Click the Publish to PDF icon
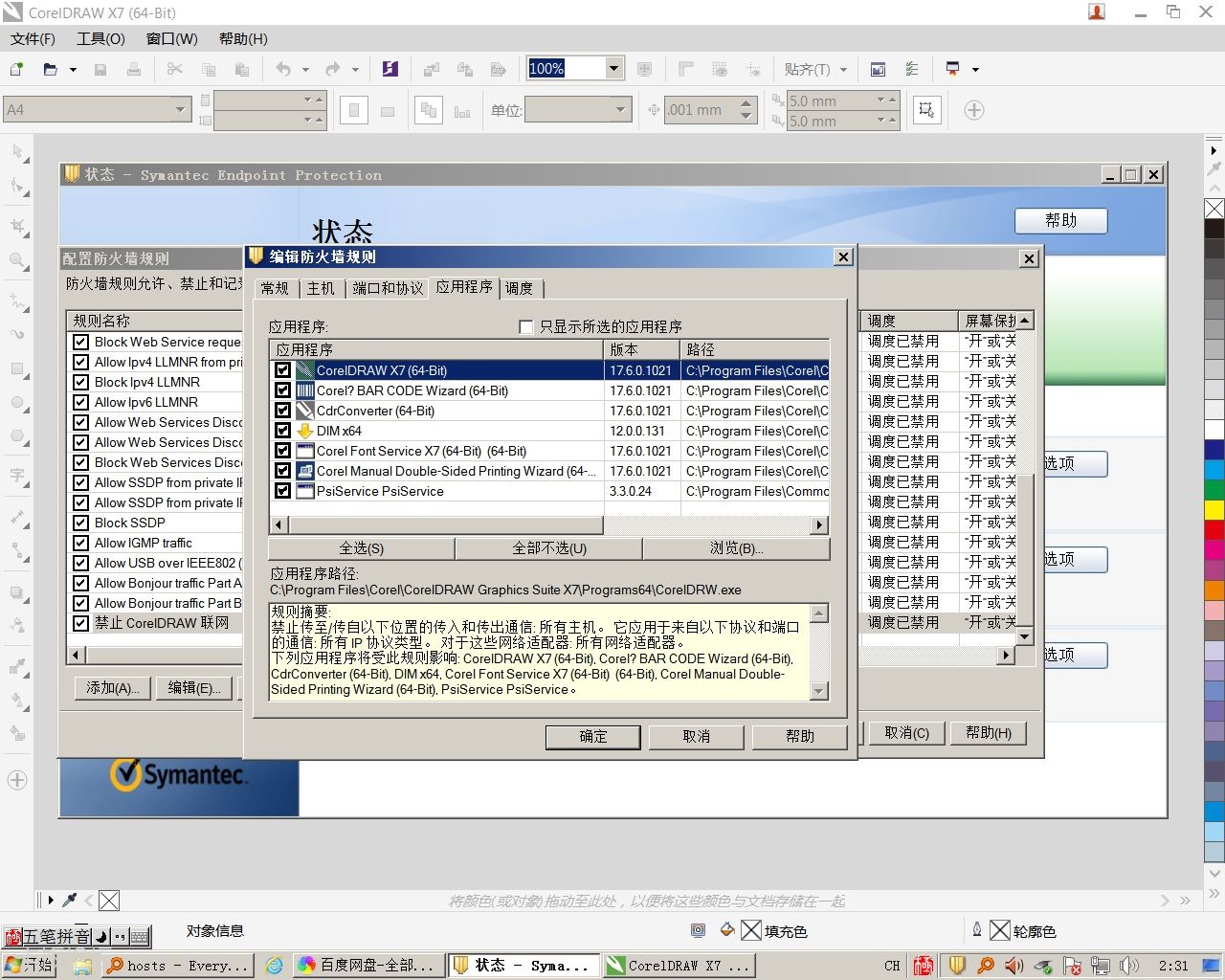Screen dimensions: 1225x980 click(498, 69)
